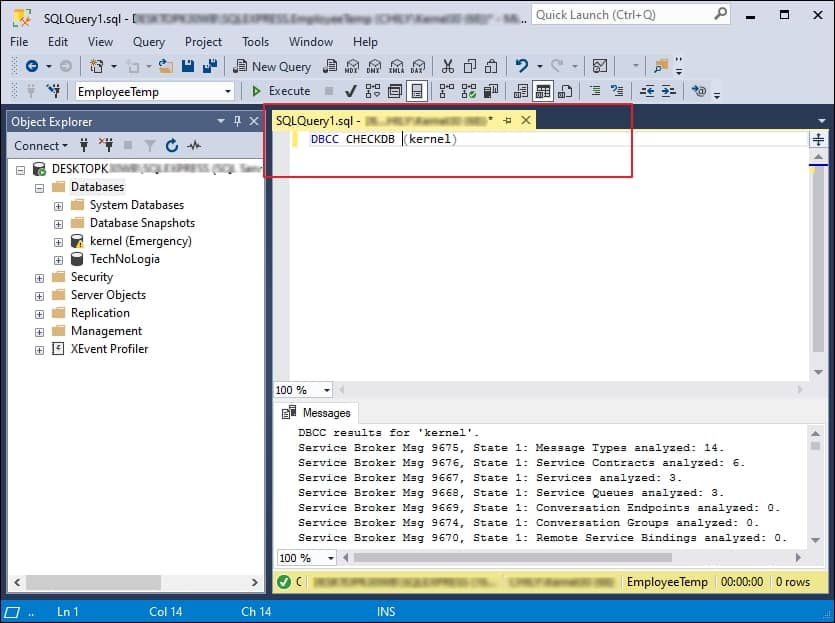
Task: Switch to Results to Text
Action: (x=521, y=91)
